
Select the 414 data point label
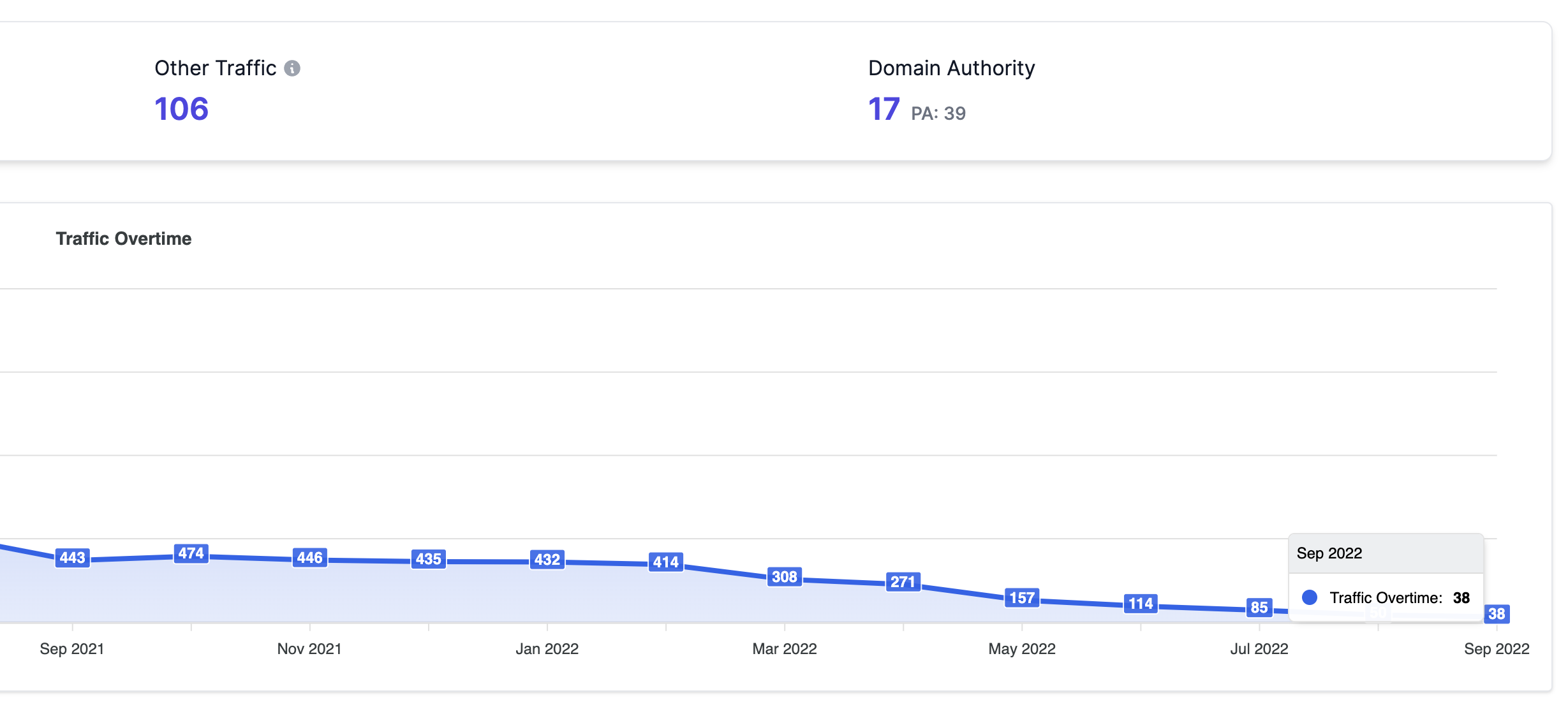666,562
